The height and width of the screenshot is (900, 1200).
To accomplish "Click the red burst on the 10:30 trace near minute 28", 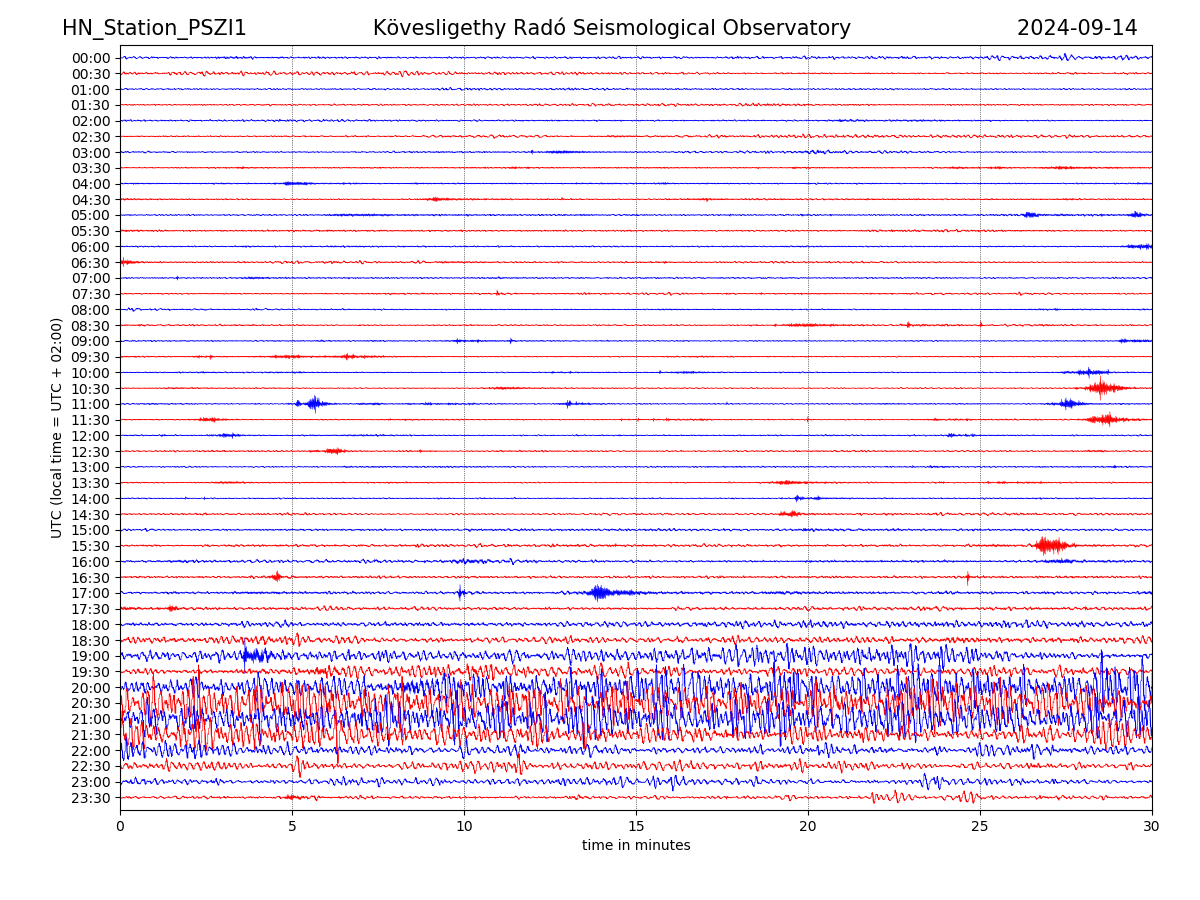I will [1102, 387].
